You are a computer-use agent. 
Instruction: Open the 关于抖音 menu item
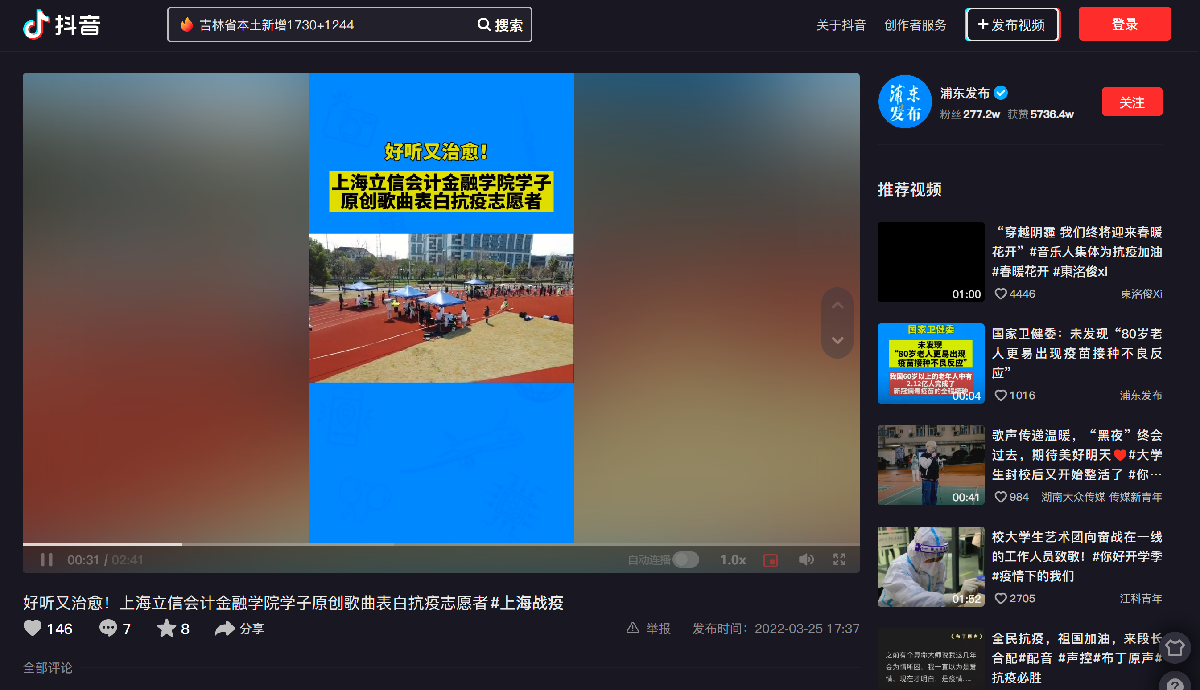point(841,25)
